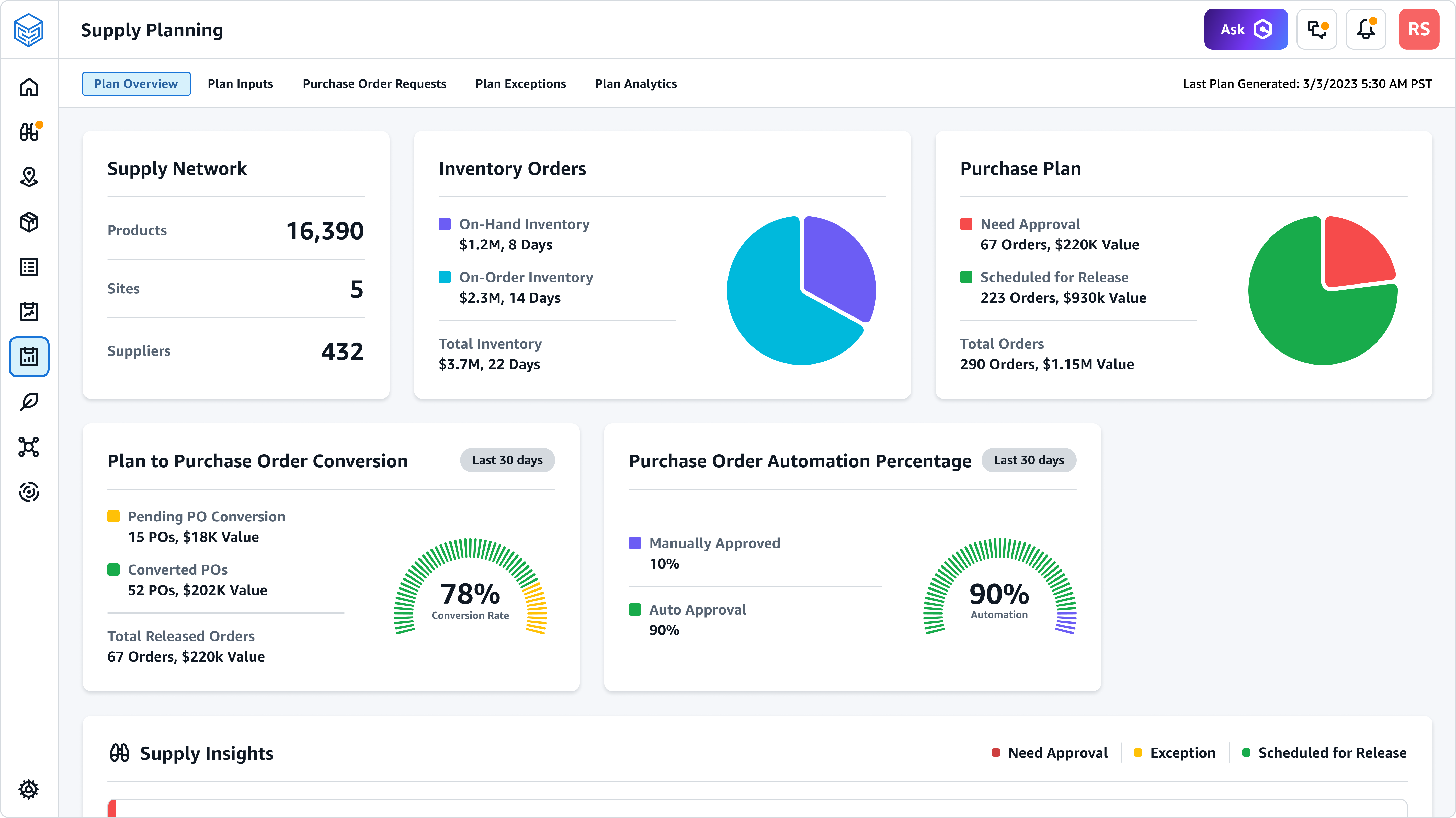Open the messages icon with orange badge
Screen dimensions: 1456x818
coord(1317,29)
